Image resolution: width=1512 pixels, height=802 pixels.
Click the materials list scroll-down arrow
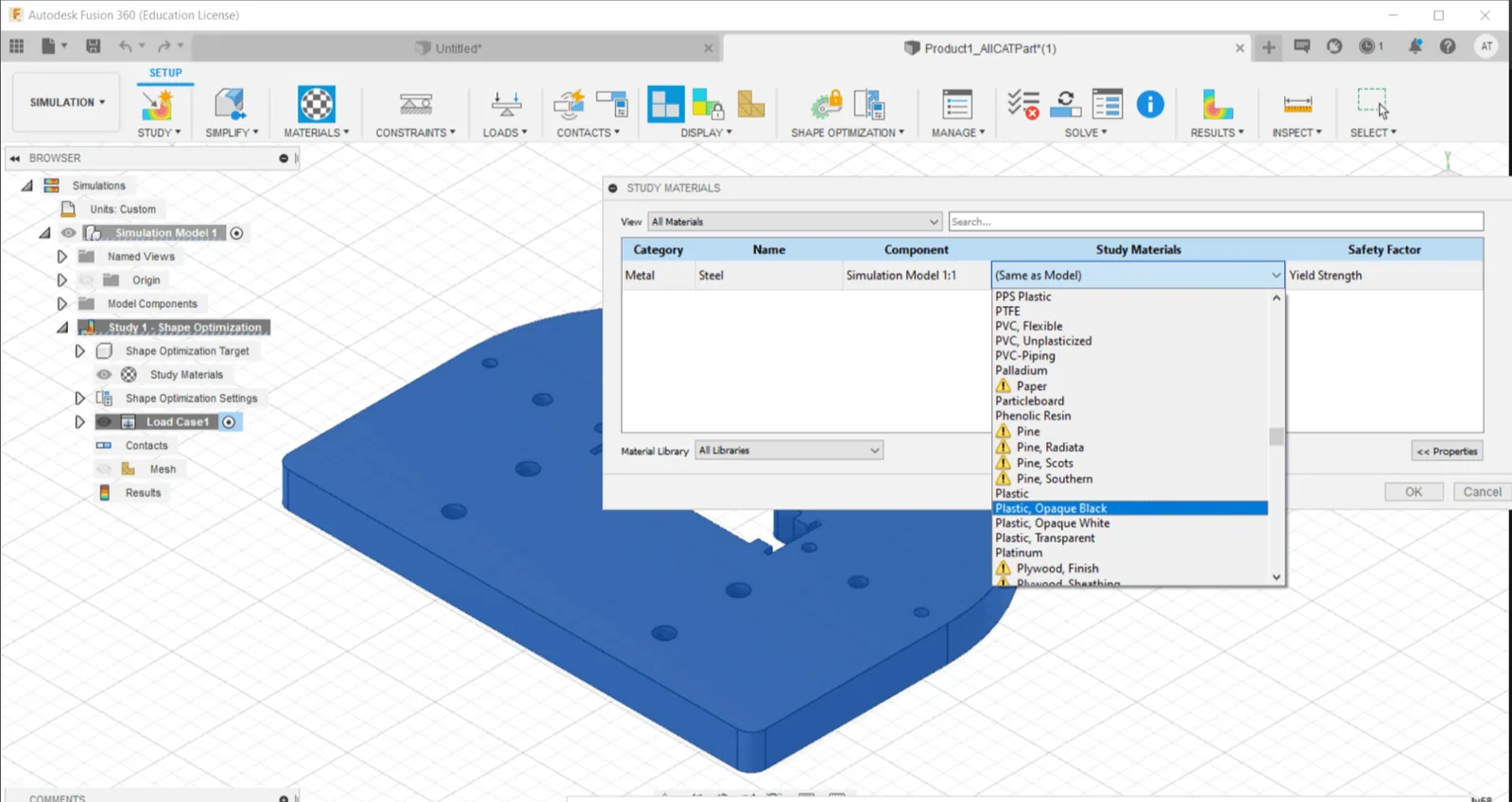[x=1277, y=577]
